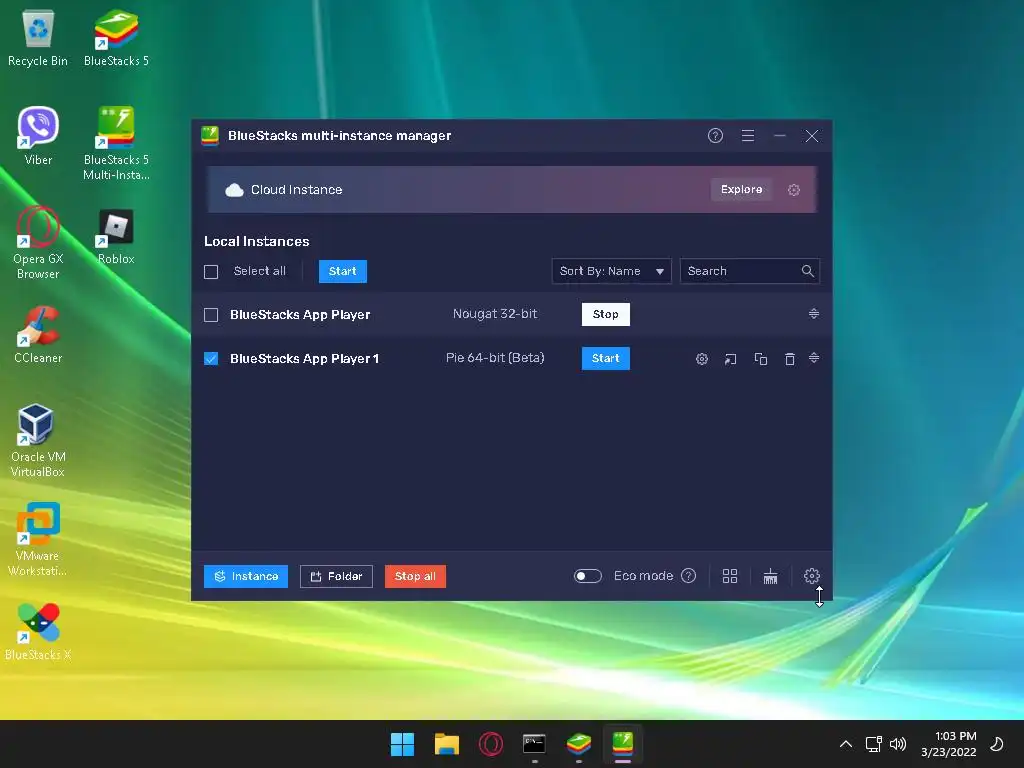The image size is (1024, 768).
Task: Select the BlueStacks X desktop shortcut
Action: point(38,632)
